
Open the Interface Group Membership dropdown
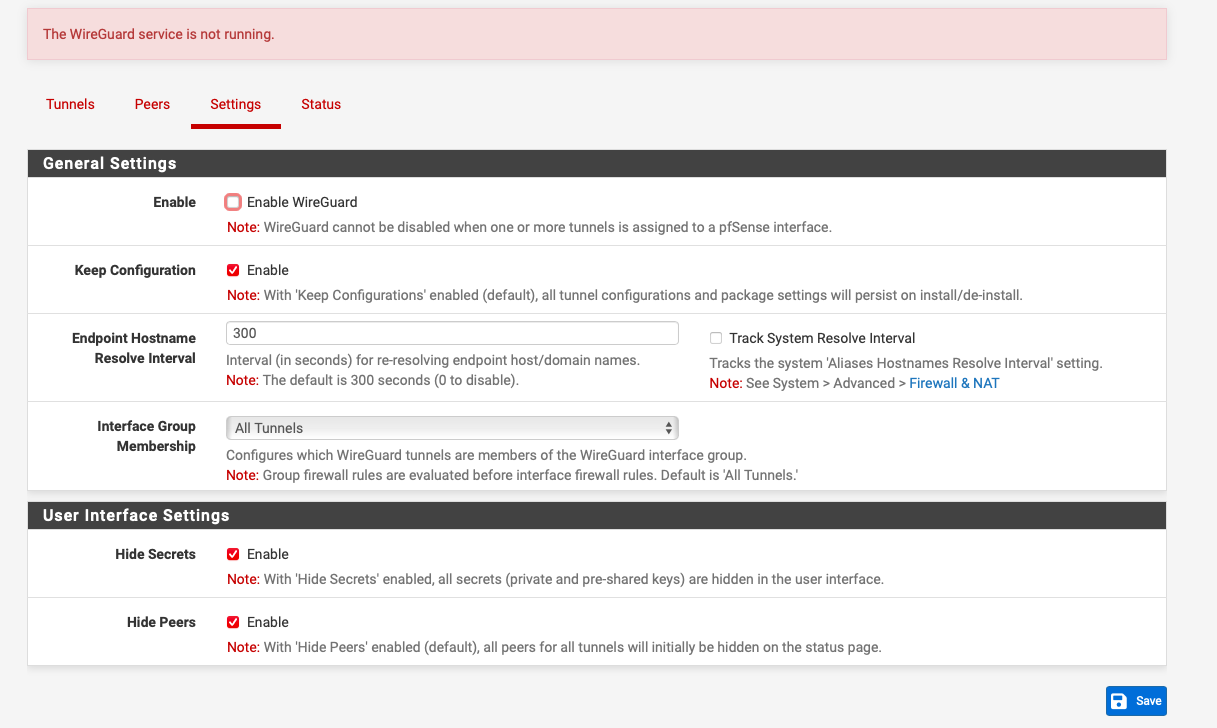(x=451, y=428)
